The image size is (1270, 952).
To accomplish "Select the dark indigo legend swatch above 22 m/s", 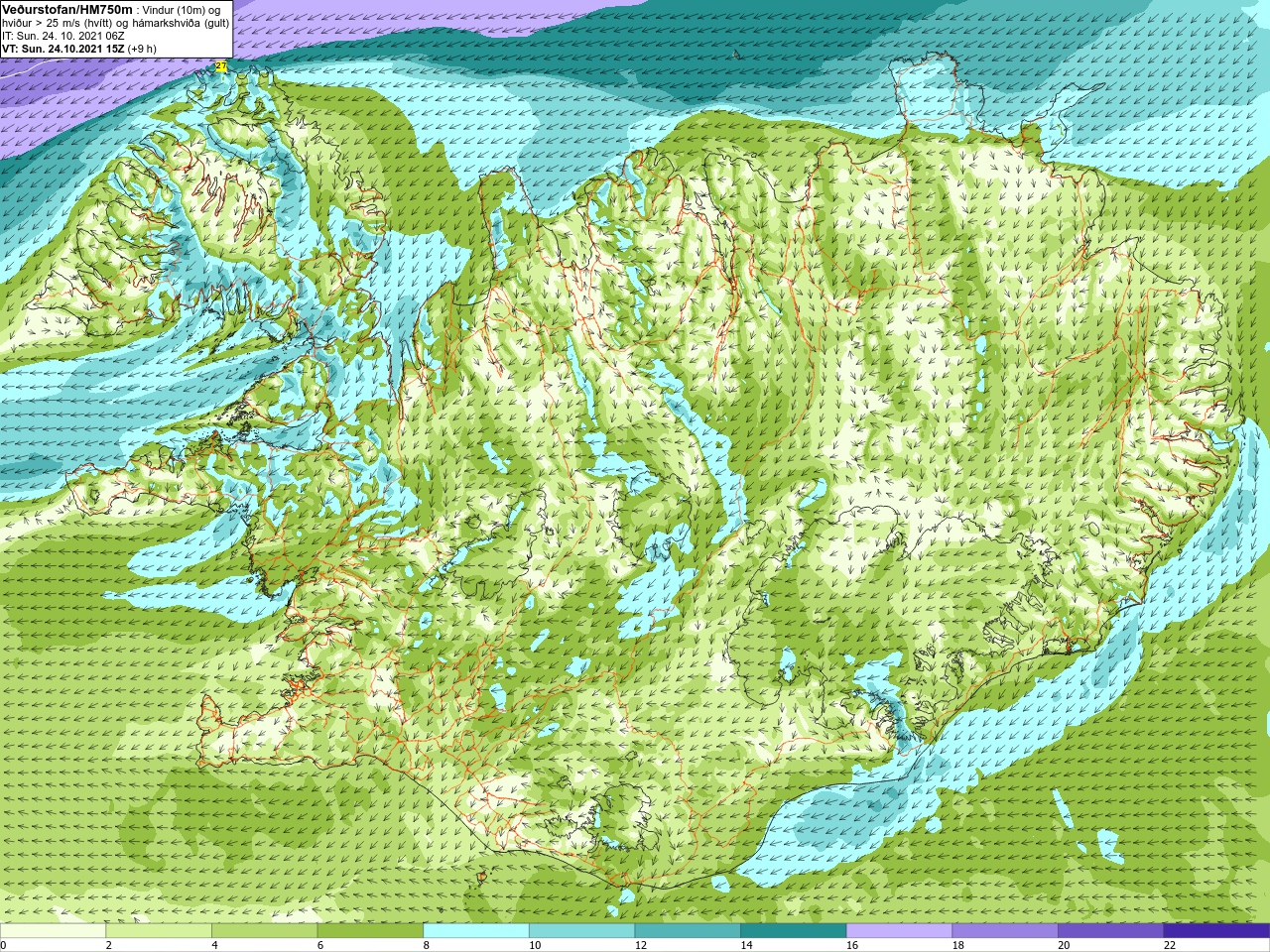I will (x=1216, y=931).
